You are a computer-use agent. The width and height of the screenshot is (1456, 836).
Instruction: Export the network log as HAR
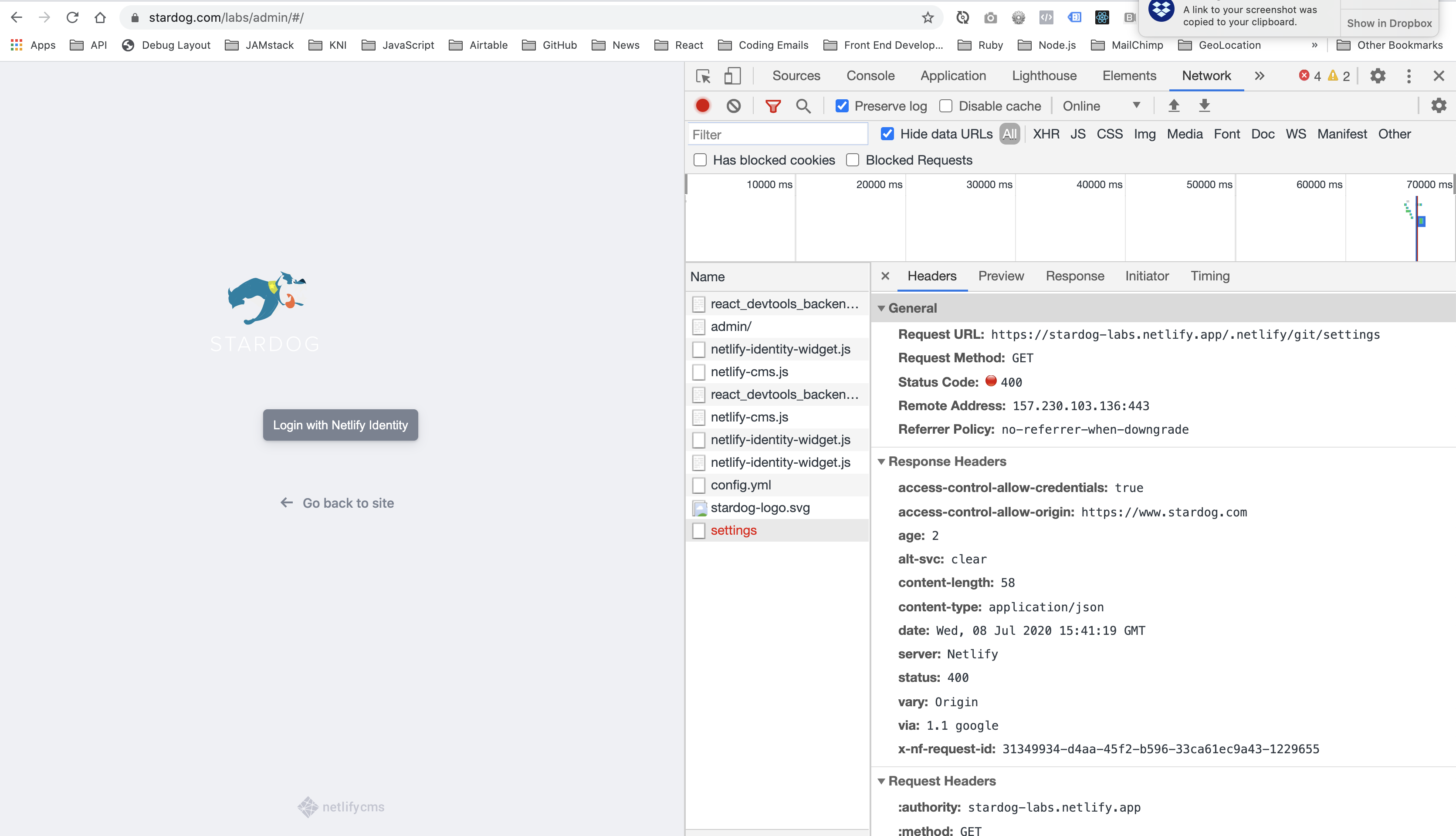[x=1203, y=106]
